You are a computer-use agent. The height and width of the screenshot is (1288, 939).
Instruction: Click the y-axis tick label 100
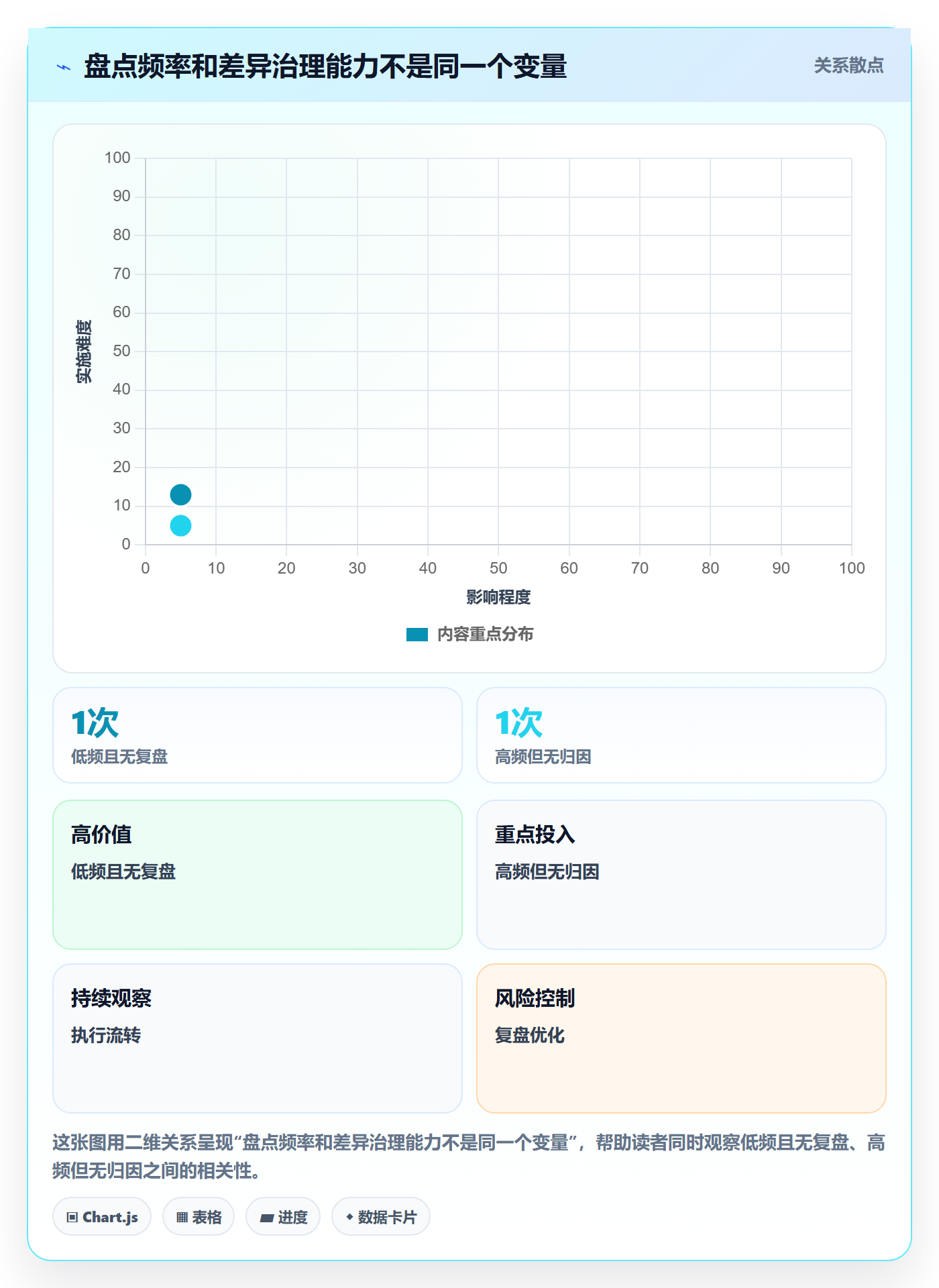[x=117, y=158]
